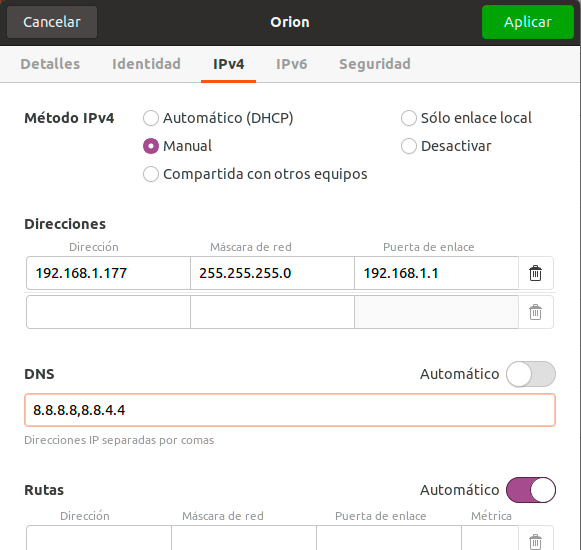The width and height of the screenshot is (581, 550).
Task: Click the Cancelar button
Action: point(52,22)
